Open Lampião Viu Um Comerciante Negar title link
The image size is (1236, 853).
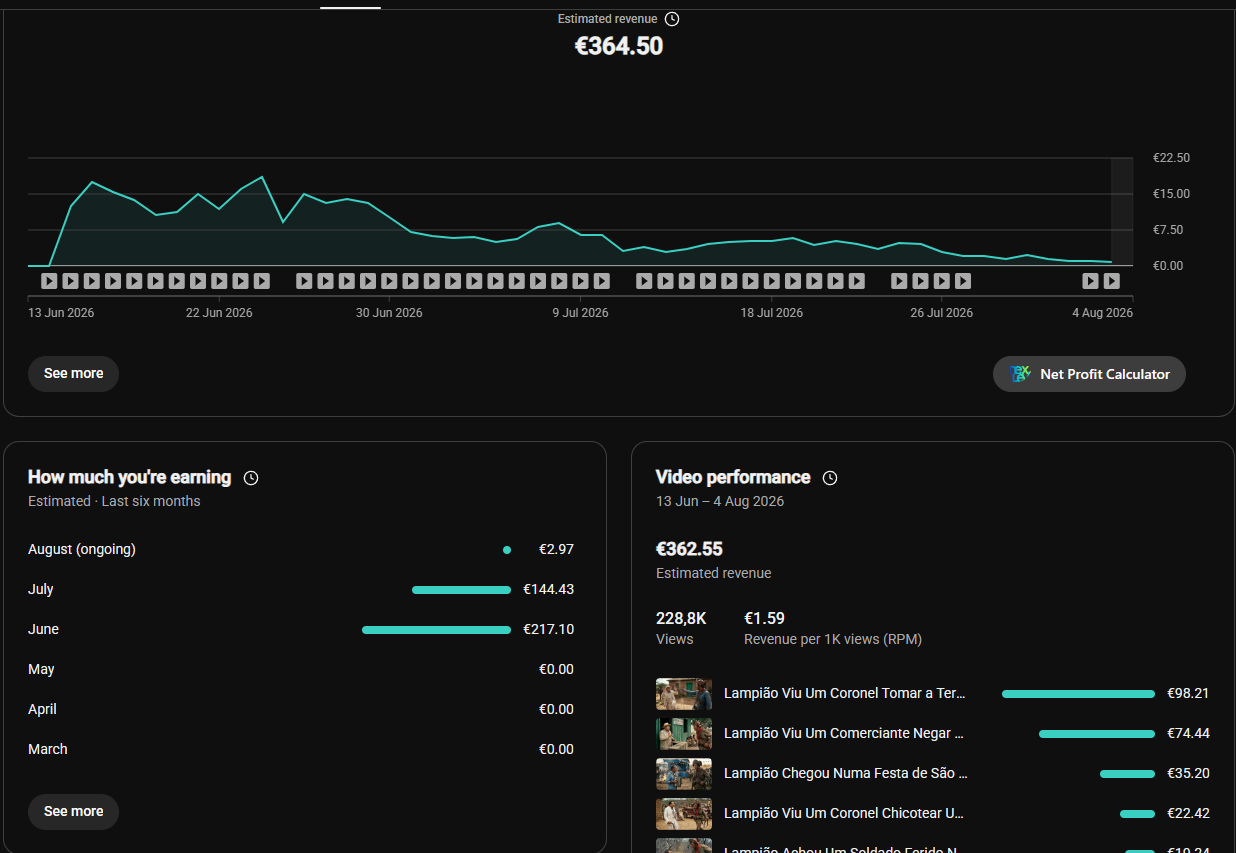(x=844, y=733)
